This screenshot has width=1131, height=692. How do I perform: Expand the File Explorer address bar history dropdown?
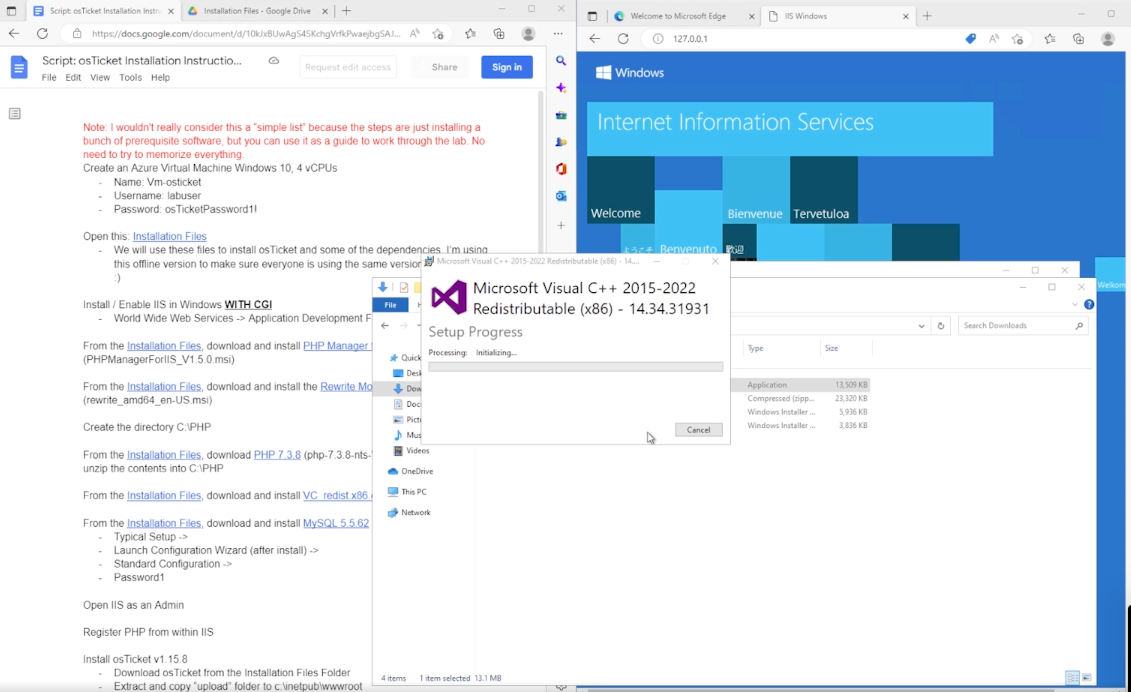921,325
